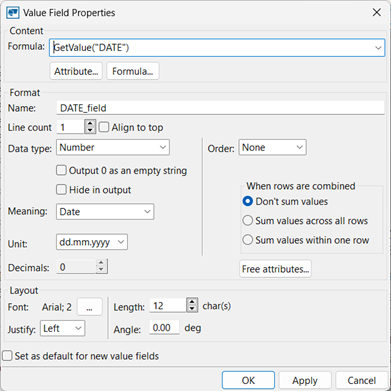Expand the Unit dd.mm.yyyy dropdown
391x392 pixels.
pos(92,242)
